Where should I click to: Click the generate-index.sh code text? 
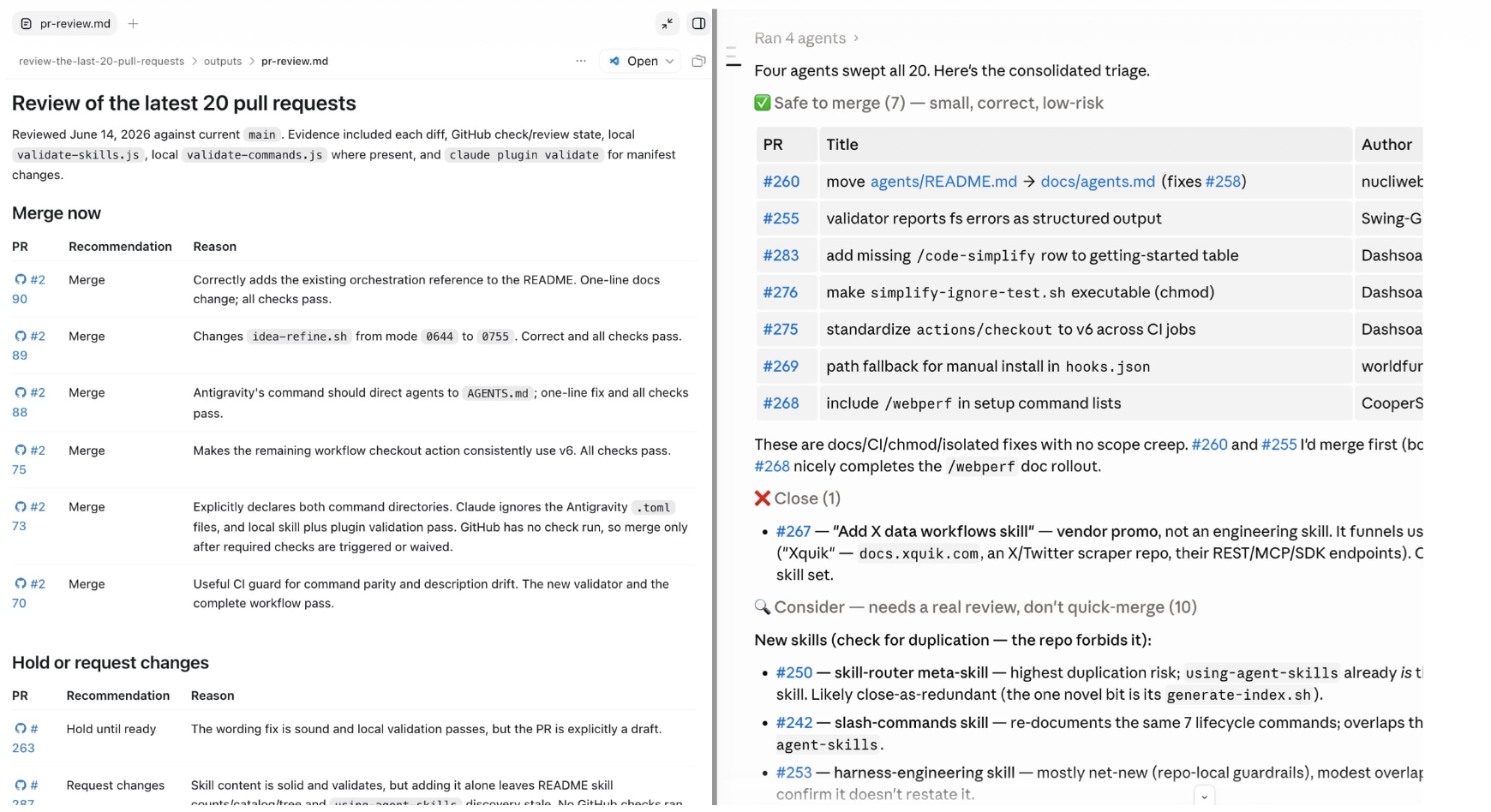1239,695
